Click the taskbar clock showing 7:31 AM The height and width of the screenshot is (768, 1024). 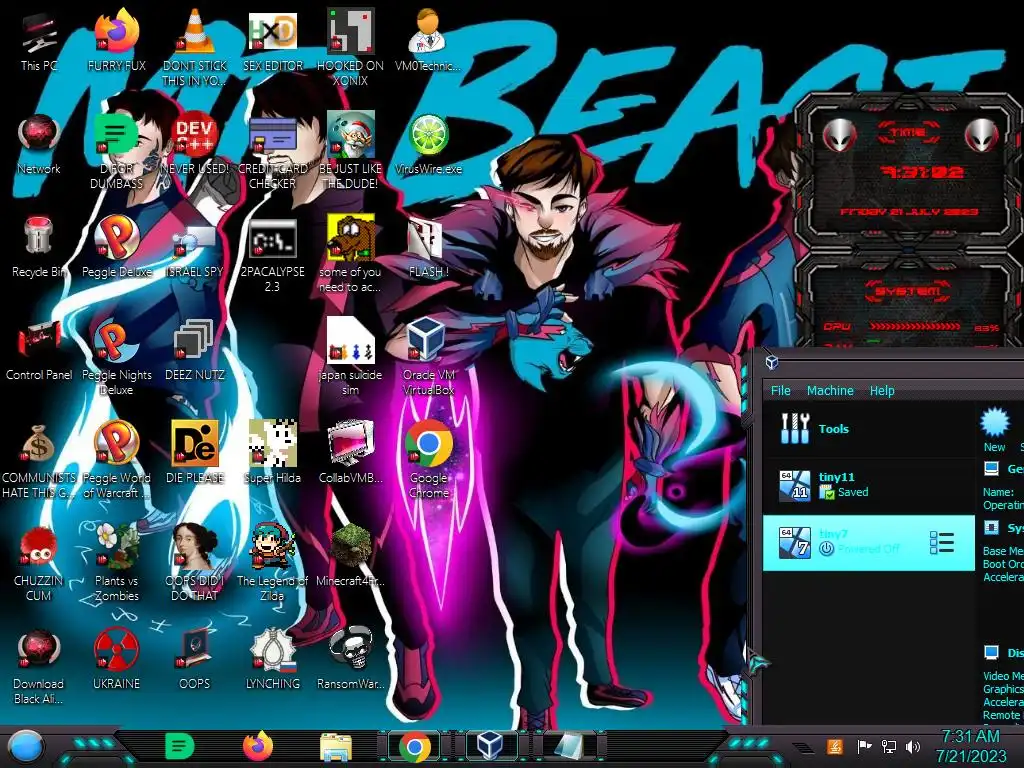point(970,746)
